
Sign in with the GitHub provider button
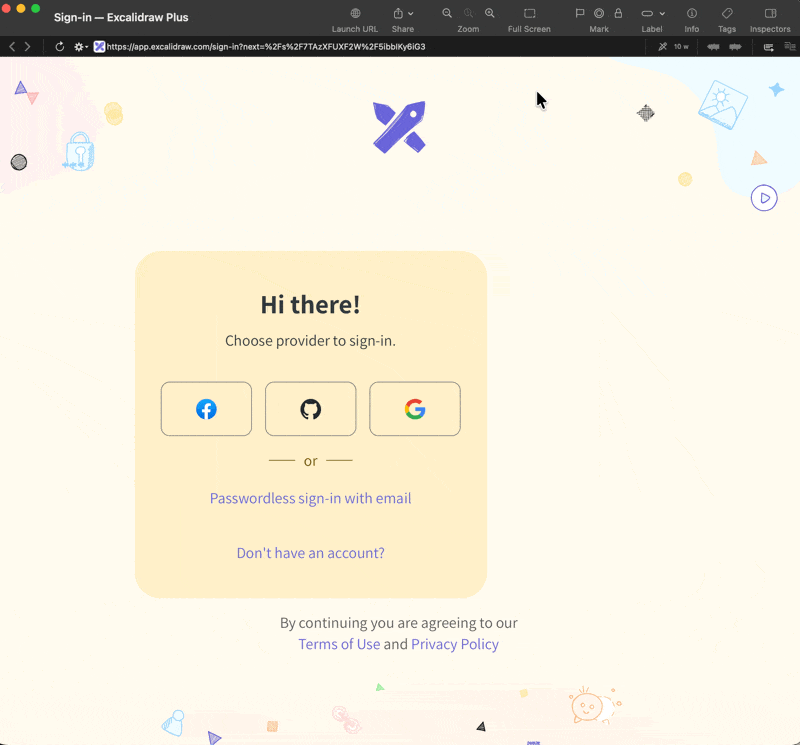pyautogui.click(x=310, y=409)
